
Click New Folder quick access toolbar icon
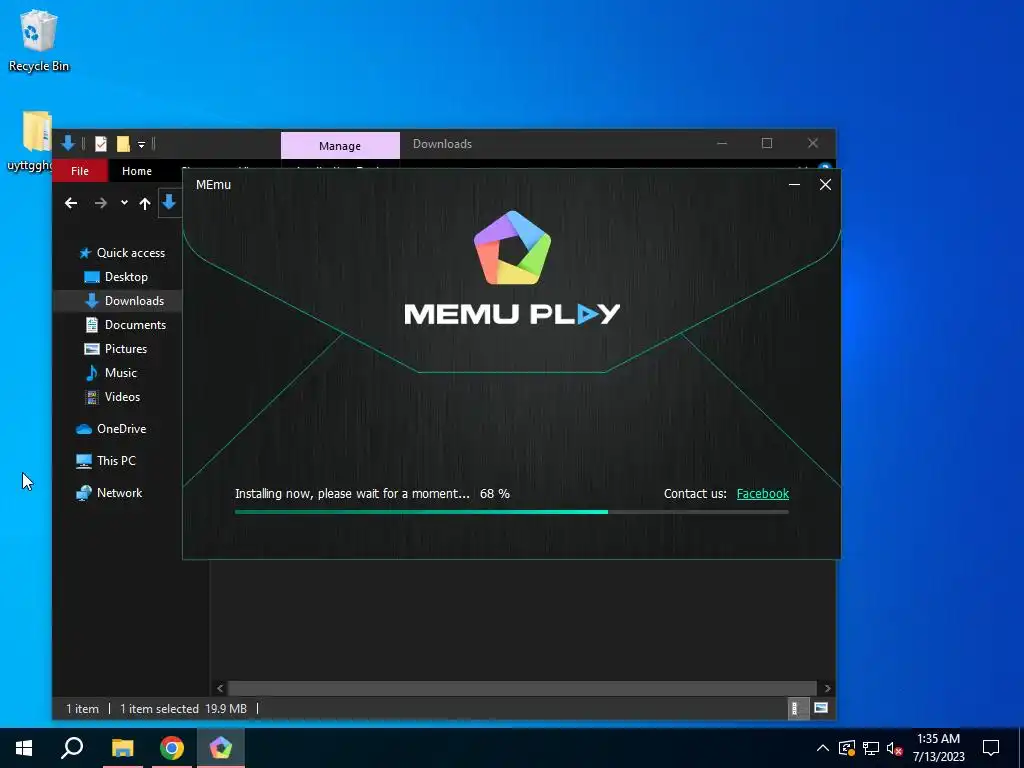(x=123, y=144)
